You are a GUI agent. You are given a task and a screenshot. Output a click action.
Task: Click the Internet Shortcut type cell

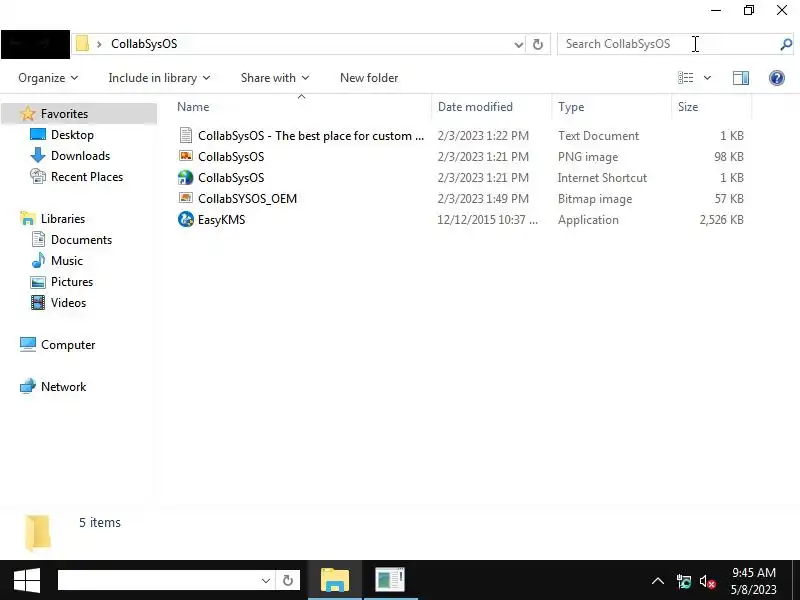pos(602,178)
